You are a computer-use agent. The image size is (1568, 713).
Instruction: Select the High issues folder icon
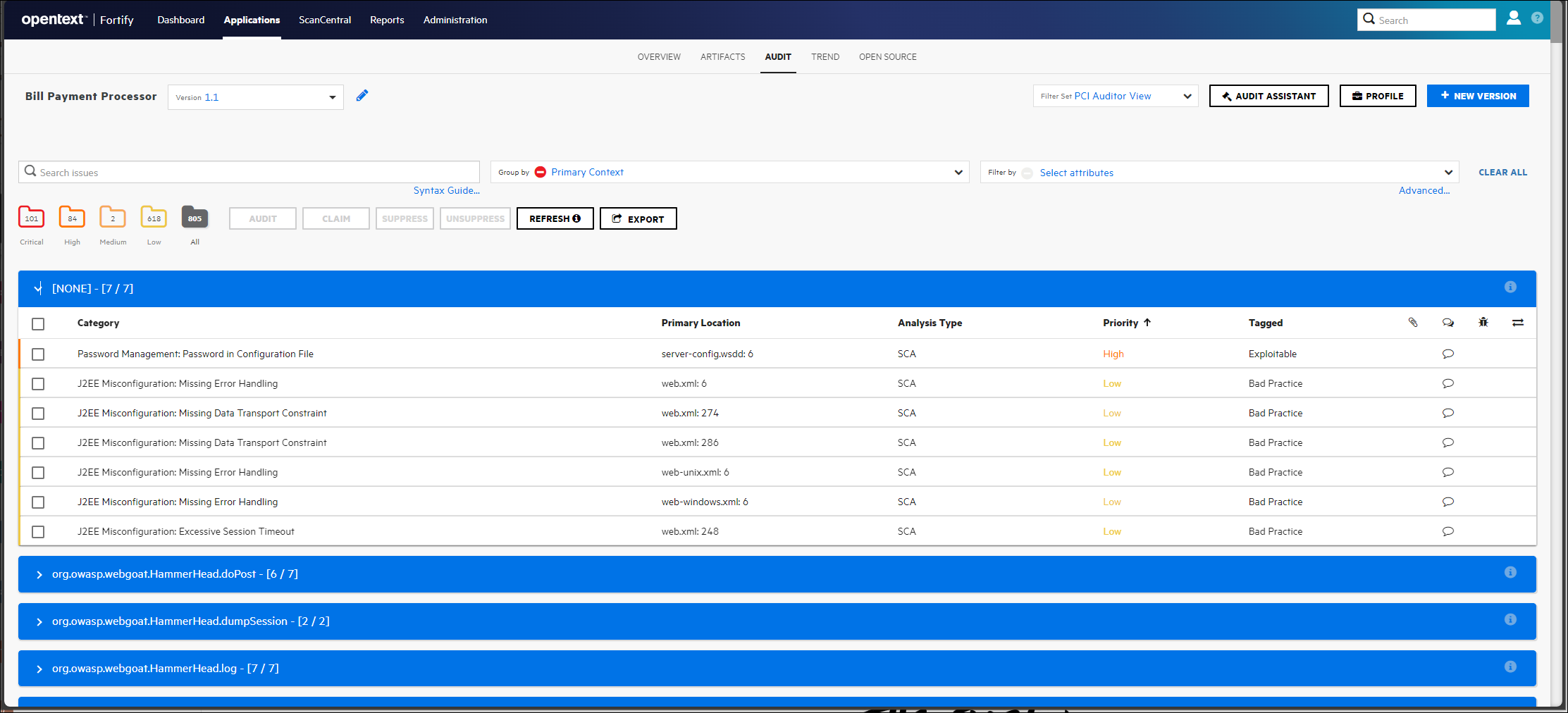tap(72, 218)
